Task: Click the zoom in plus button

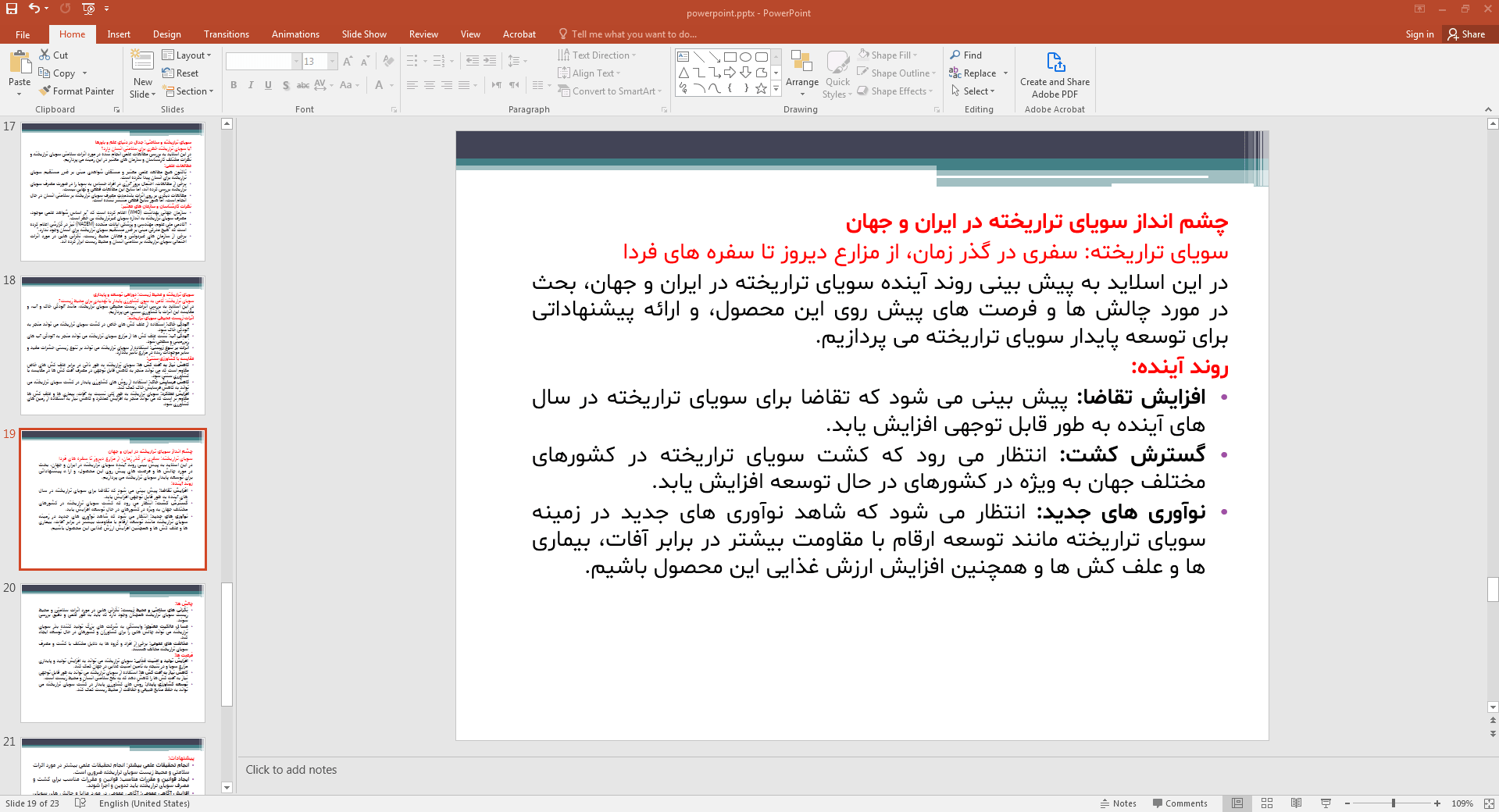Action: [x=1437, y=803]
